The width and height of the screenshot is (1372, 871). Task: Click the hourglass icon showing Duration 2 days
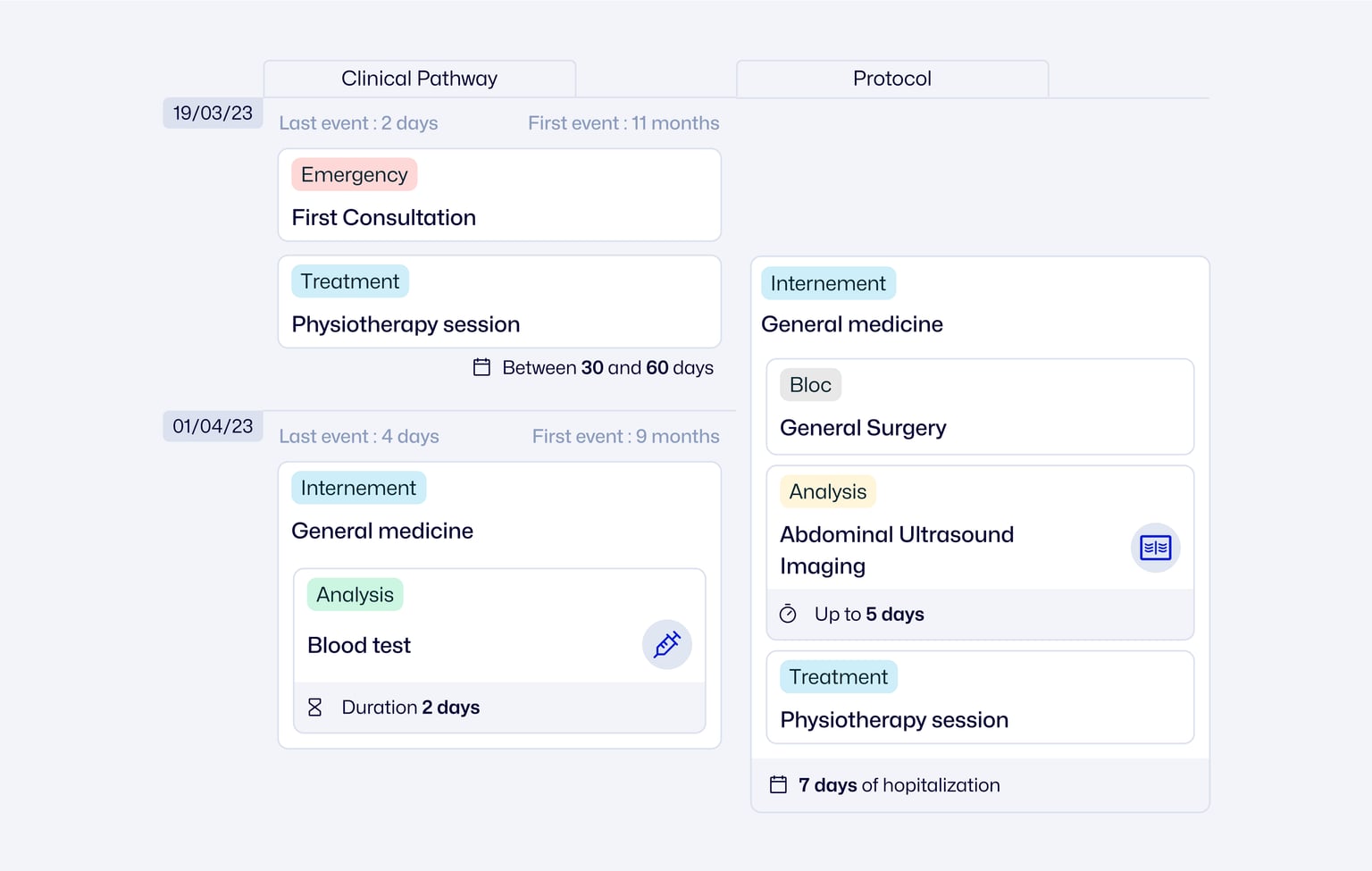(314, 707)
